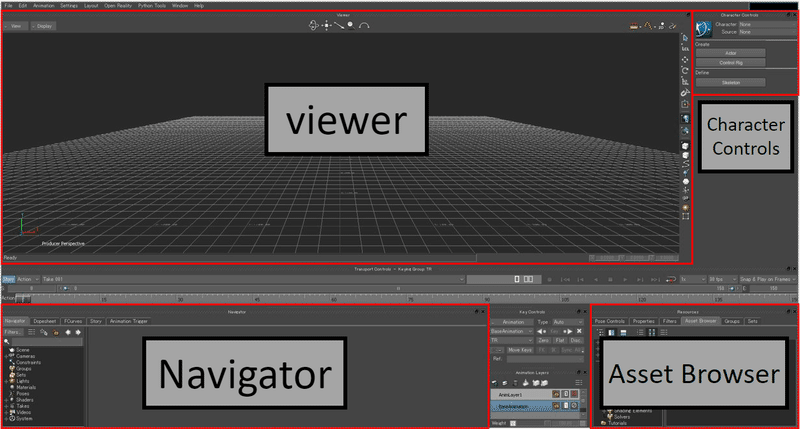800x429 pixels.
Task: Toggle the Story button in Transport Controls
Action: [8, 280]
